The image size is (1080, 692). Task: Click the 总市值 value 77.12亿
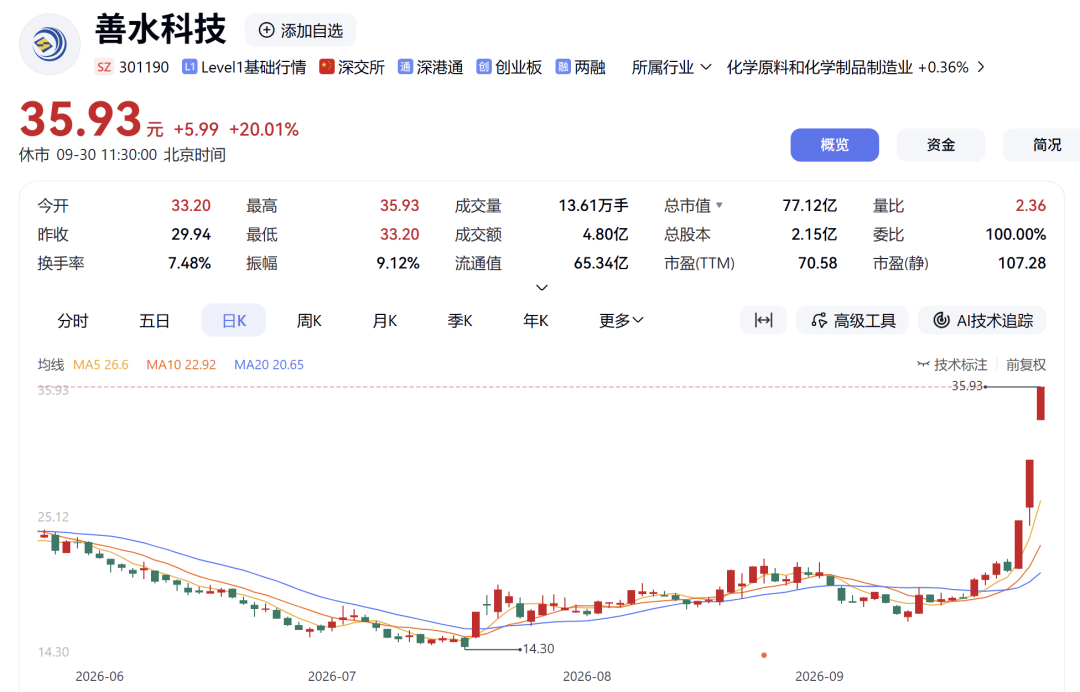click(x=810, y=205)
